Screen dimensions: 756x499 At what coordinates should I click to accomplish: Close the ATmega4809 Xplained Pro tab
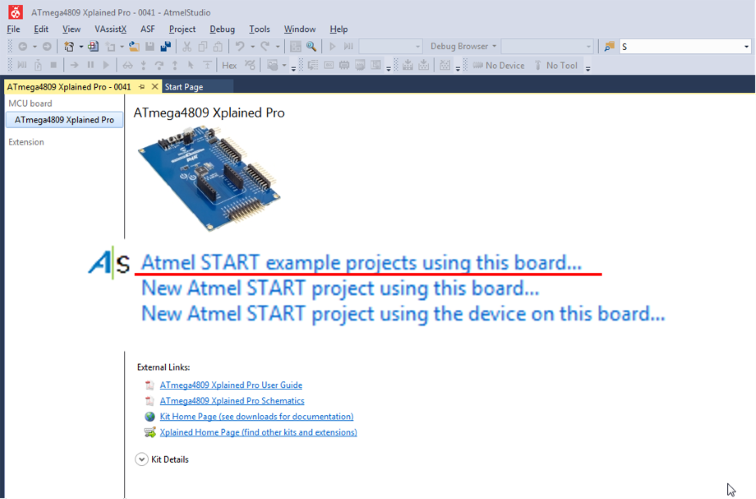pos(154,87)
